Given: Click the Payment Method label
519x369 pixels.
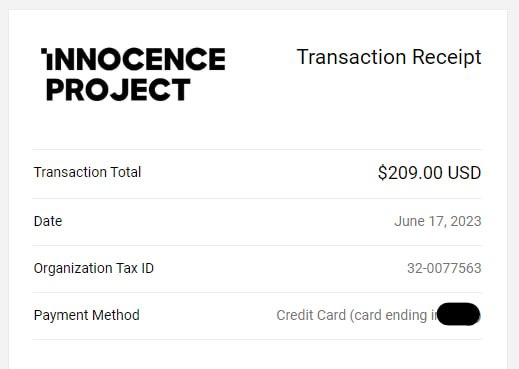Looking at the screenshot, I should pos(87,315).
